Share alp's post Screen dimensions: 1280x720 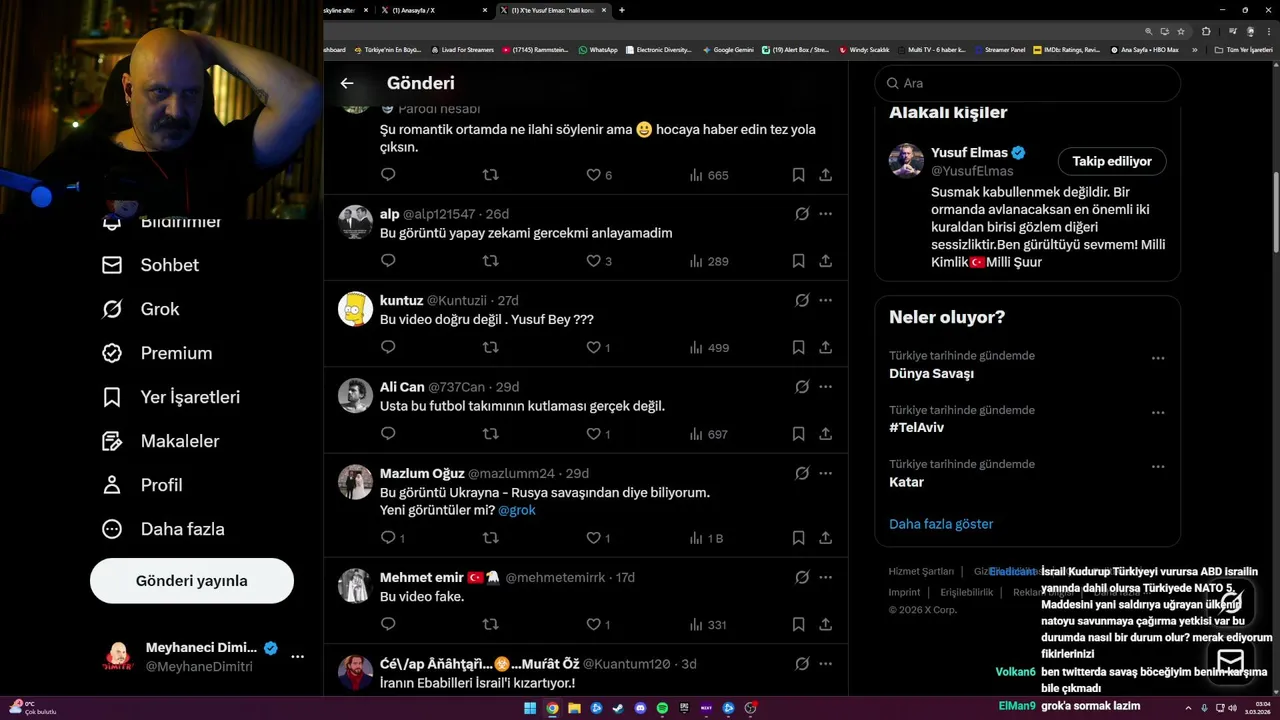(826, 261)
